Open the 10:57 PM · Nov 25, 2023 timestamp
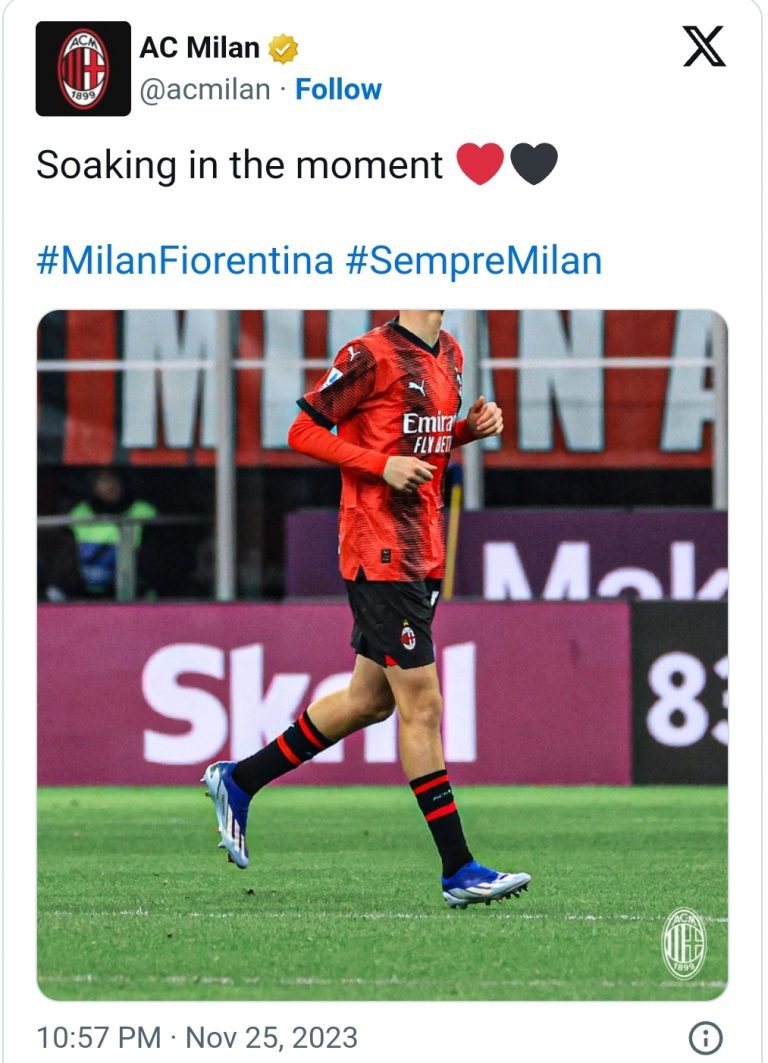The image size is (768, 1063). click(x=197, y=1037)
